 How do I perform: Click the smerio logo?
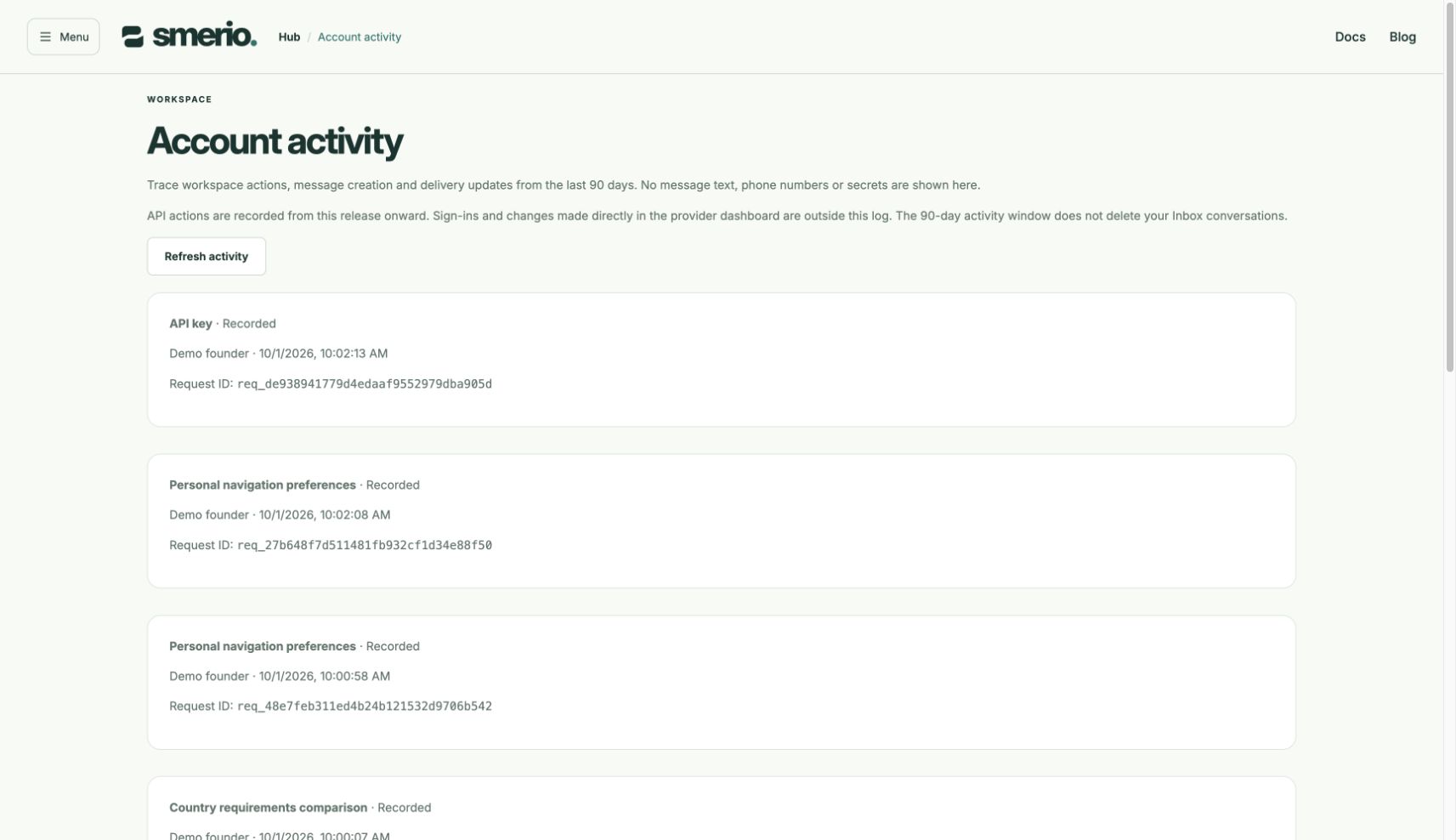click(x=189, y=36)
